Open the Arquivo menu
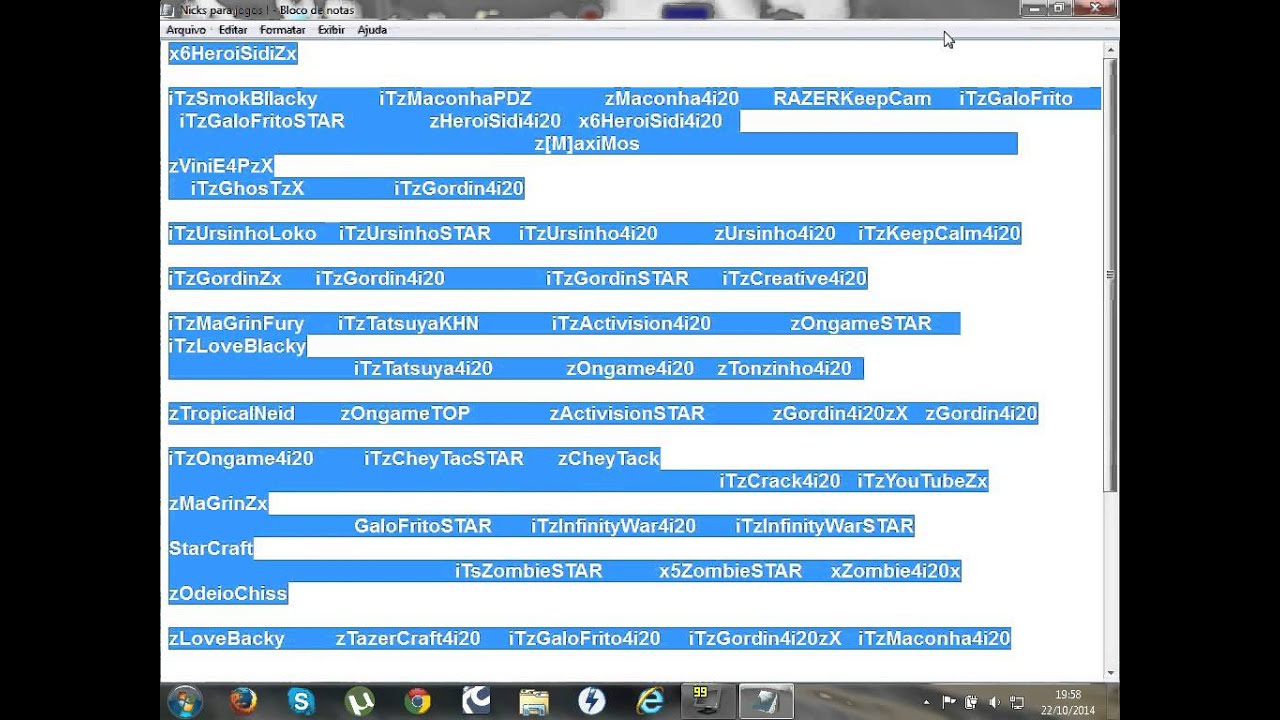 coord(186,30)
